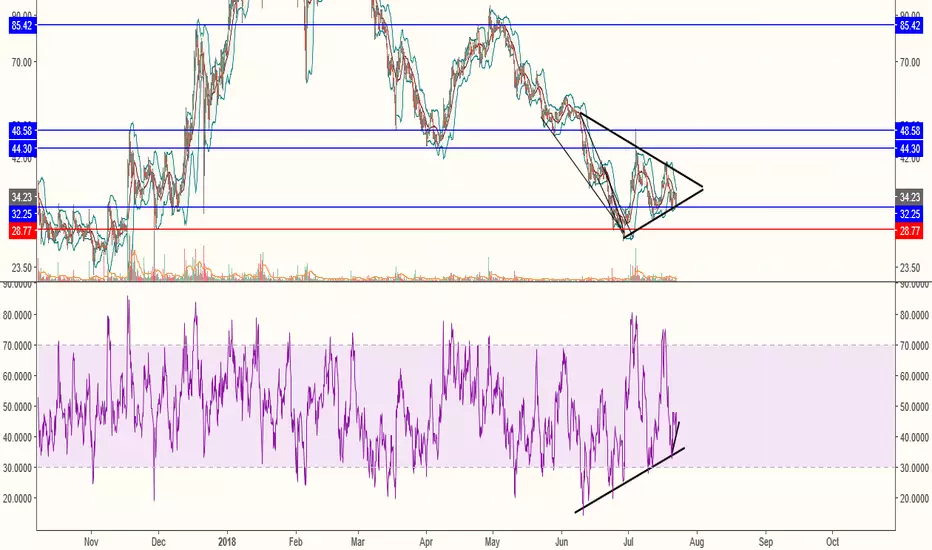
Task: Click the grey 34.23 label on right price scale
Action: (x=909, y=197)
